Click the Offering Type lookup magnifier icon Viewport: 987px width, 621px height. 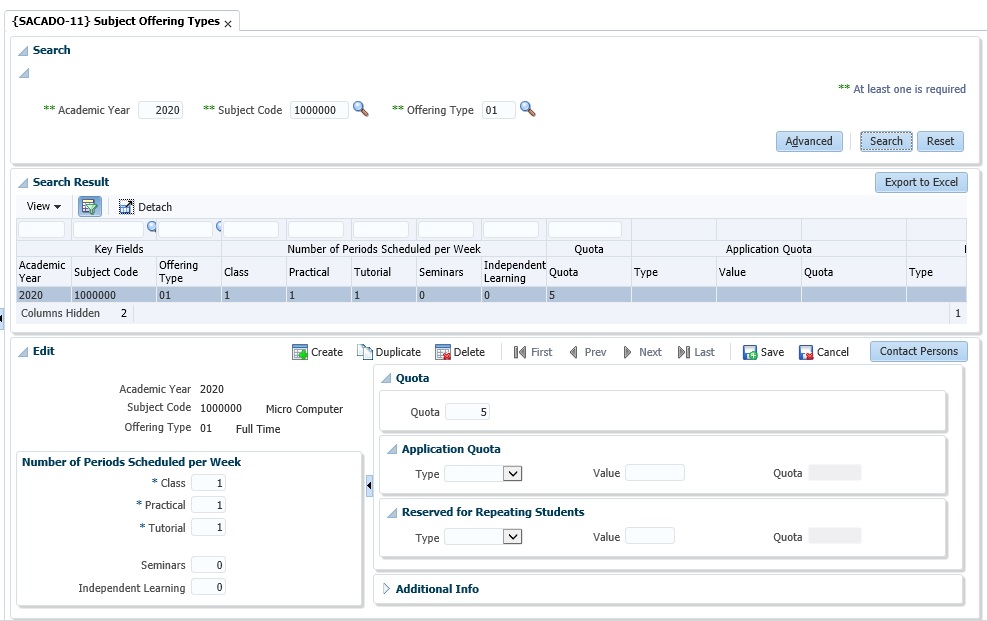(527, 110)
